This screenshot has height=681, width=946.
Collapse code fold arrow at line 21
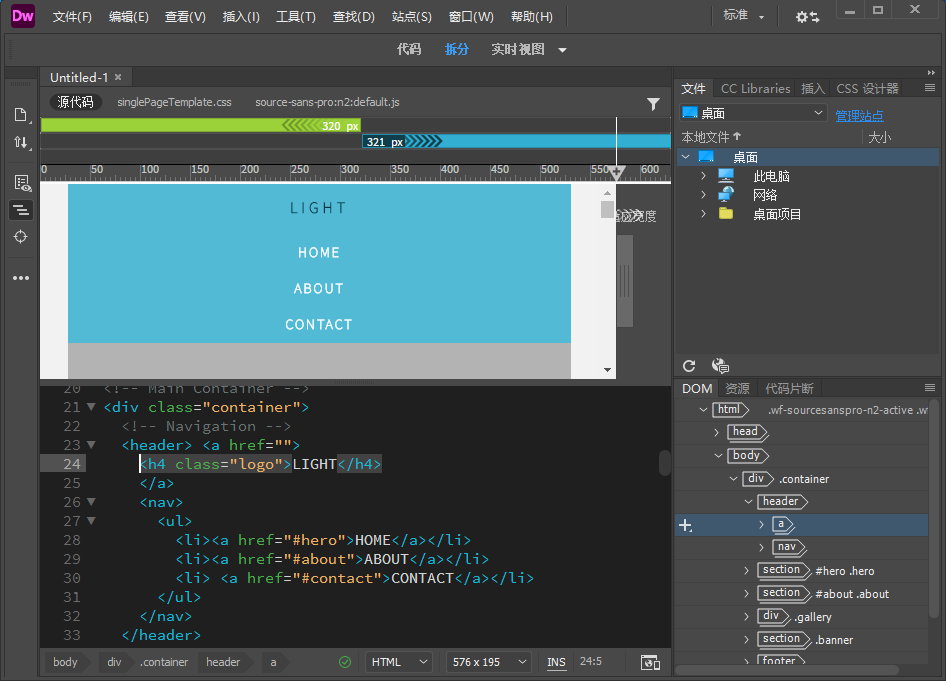coord(91,407)
